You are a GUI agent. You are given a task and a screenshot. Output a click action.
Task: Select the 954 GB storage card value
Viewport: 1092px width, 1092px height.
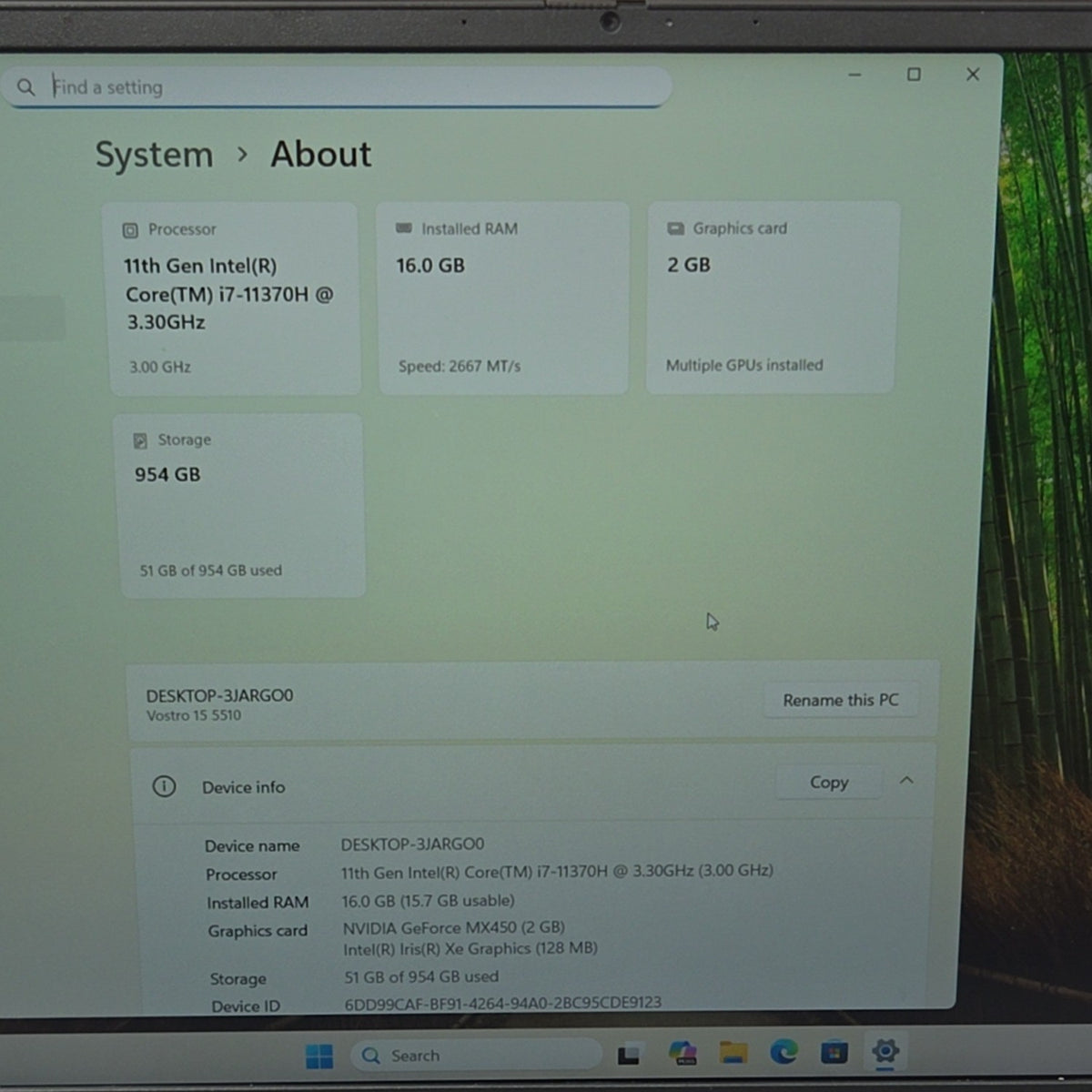(x=167, y=475)
